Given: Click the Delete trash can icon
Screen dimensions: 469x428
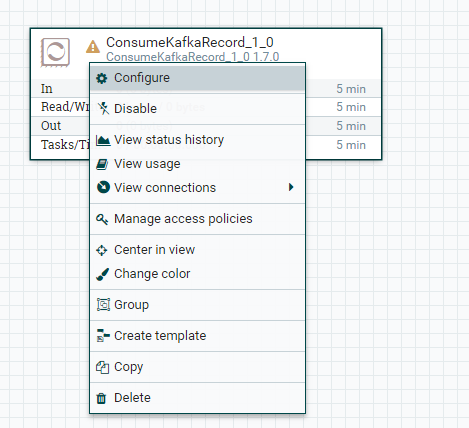Looking at the screenshot, I should tap(101, 398).
